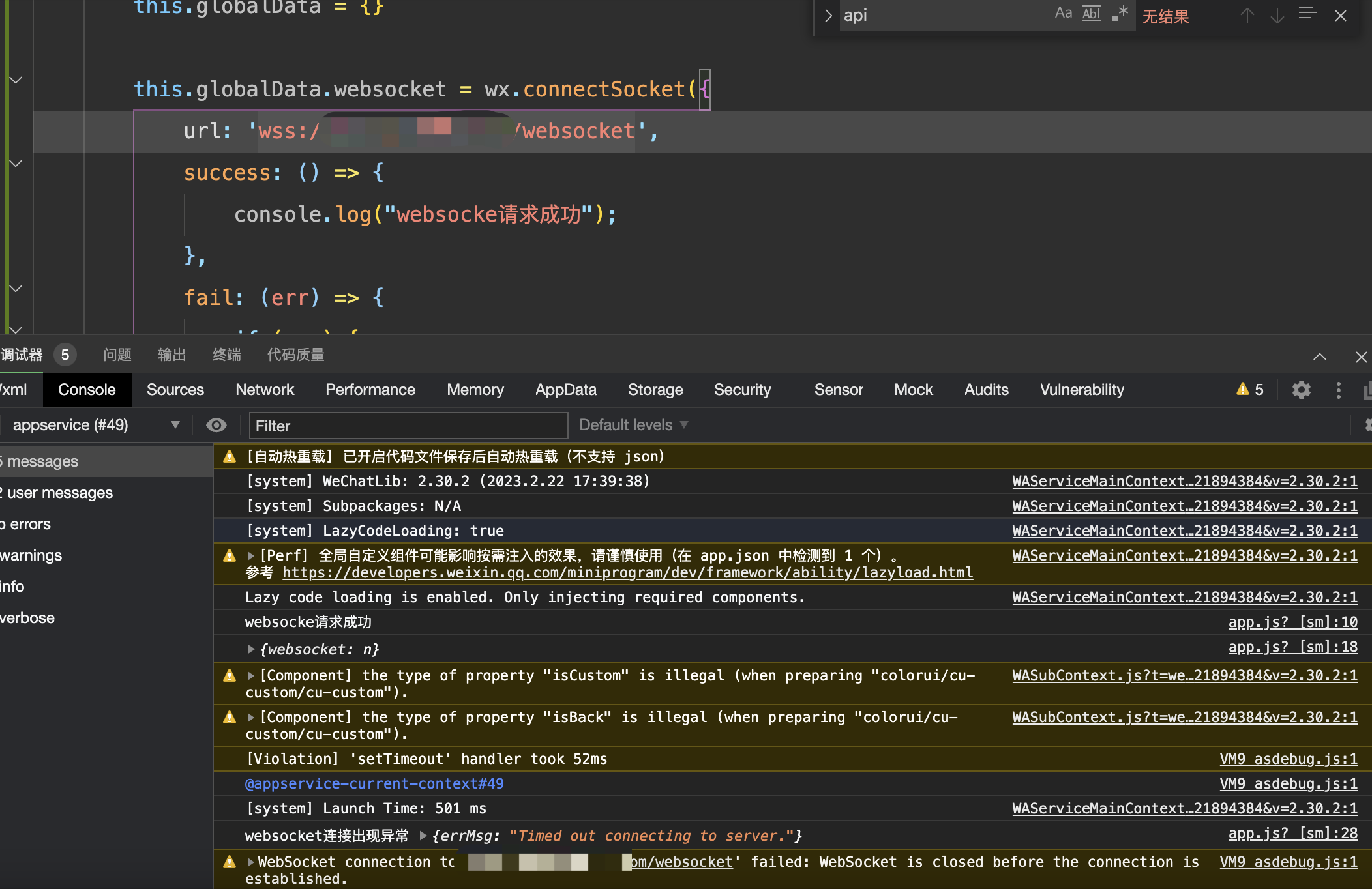
Task: Toggle live expression eye icon
Action: click(x=216, y=425)
